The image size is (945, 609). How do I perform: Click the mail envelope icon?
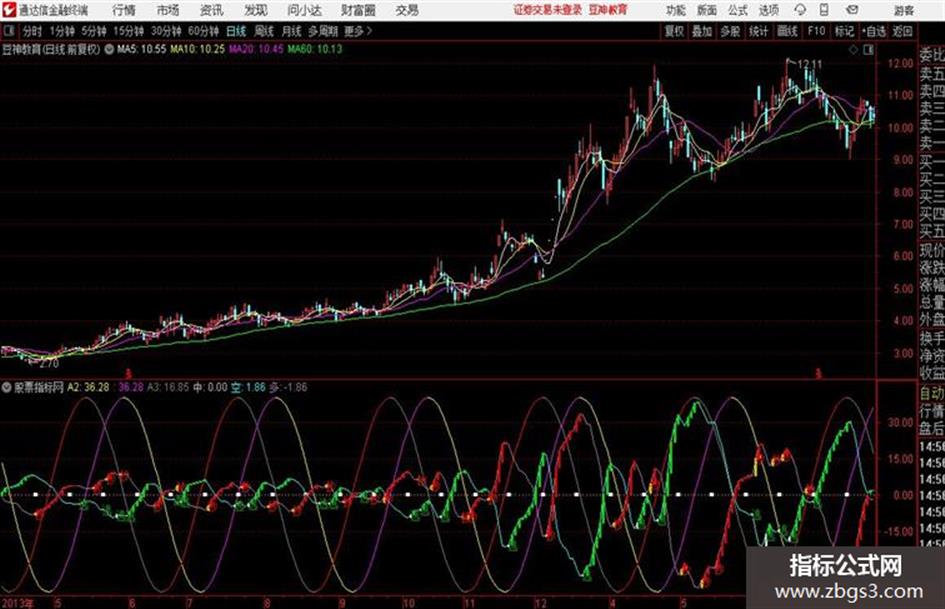852,10
